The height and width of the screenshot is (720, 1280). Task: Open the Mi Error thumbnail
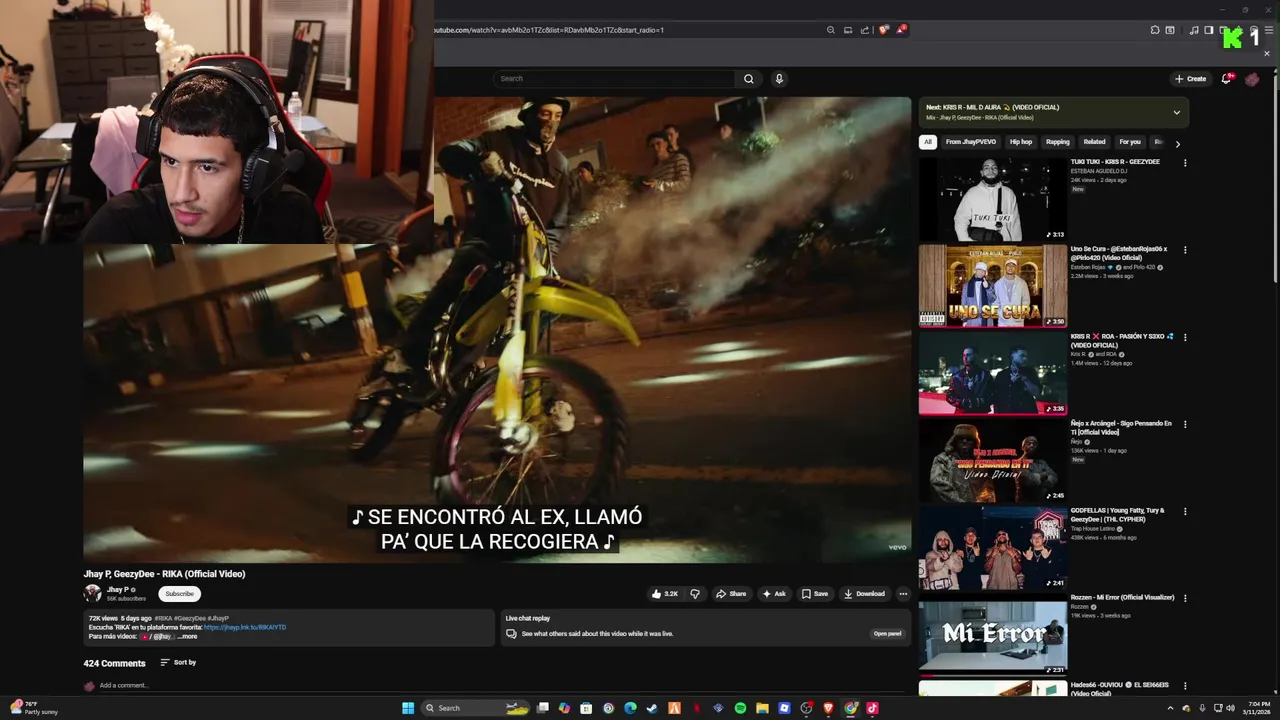(993, 635)
